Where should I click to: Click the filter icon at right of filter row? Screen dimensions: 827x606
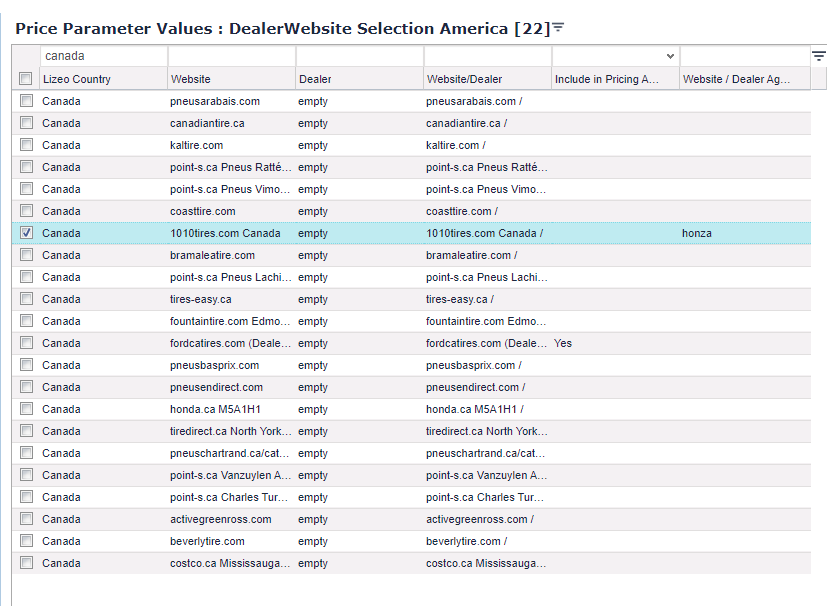tap(818, 57)
